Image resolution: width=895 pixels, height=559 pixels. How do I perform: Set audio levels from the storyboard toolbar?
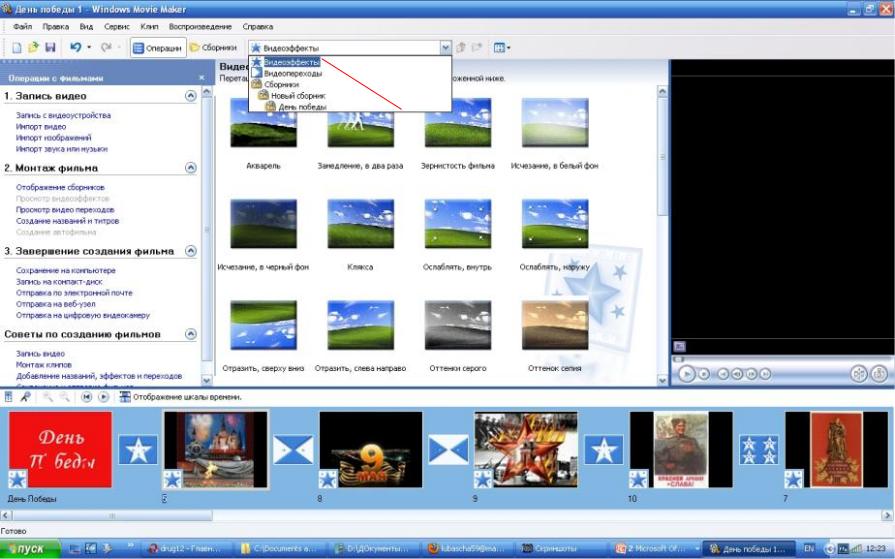pos(9,397)
